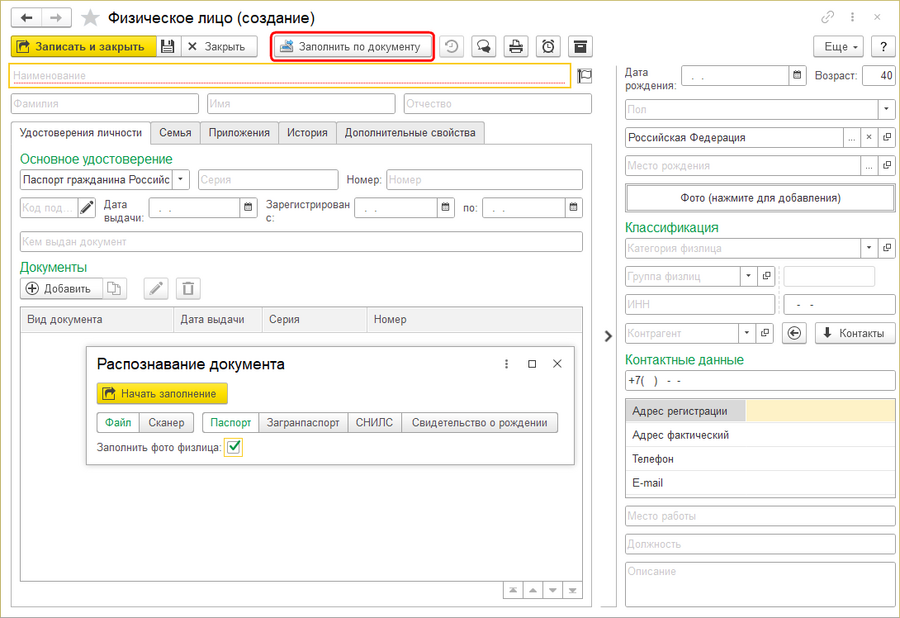Click the floppy disk save icon

(x=168, y=47)
